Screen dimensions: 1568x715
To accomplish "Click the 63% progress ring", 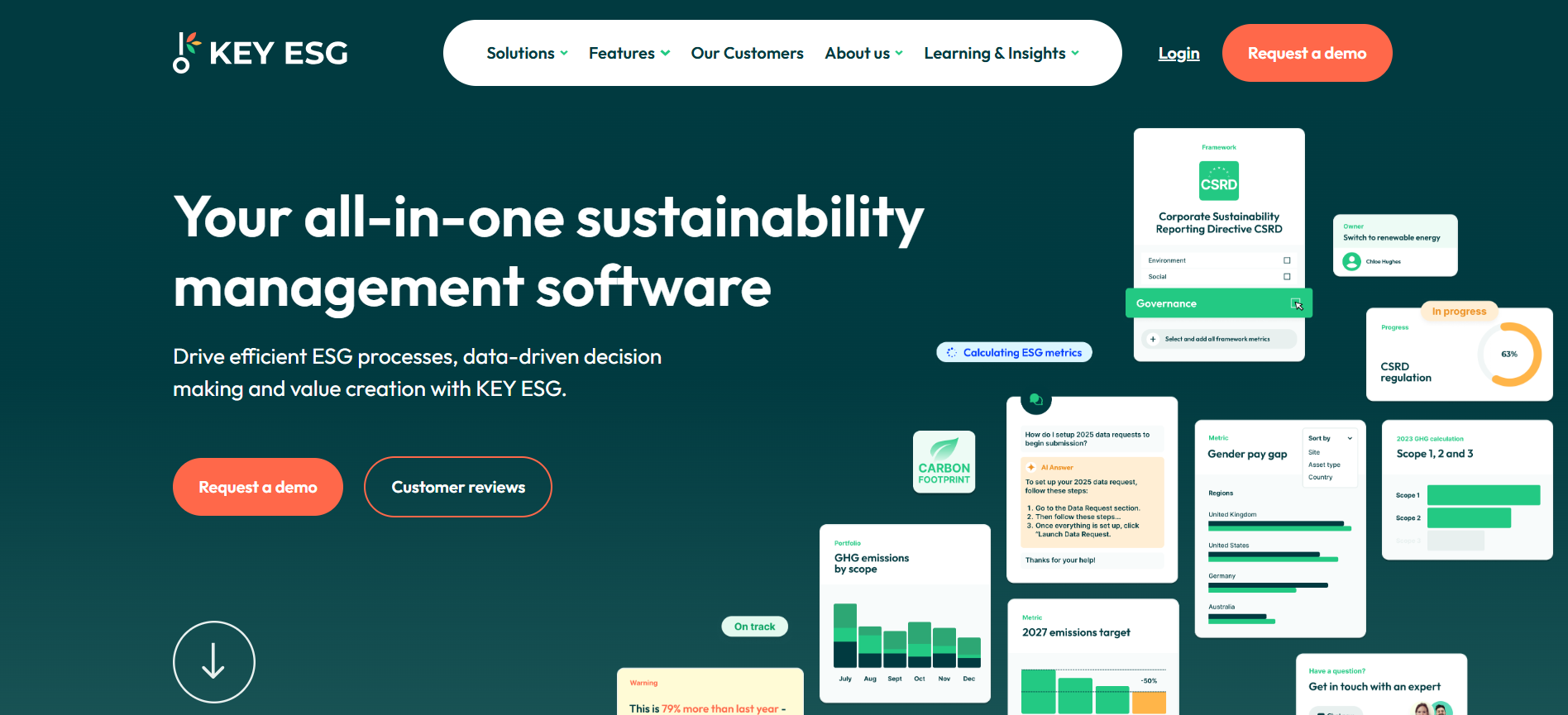I will (x=1509, y=354).
